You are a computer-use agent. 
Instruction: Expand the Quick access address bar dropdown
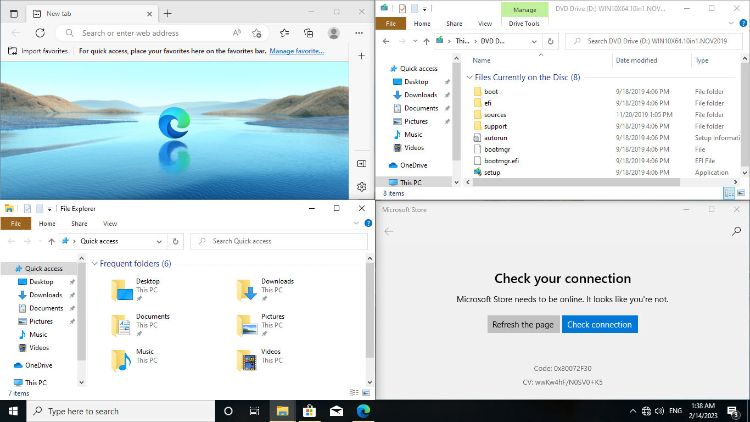162,241
